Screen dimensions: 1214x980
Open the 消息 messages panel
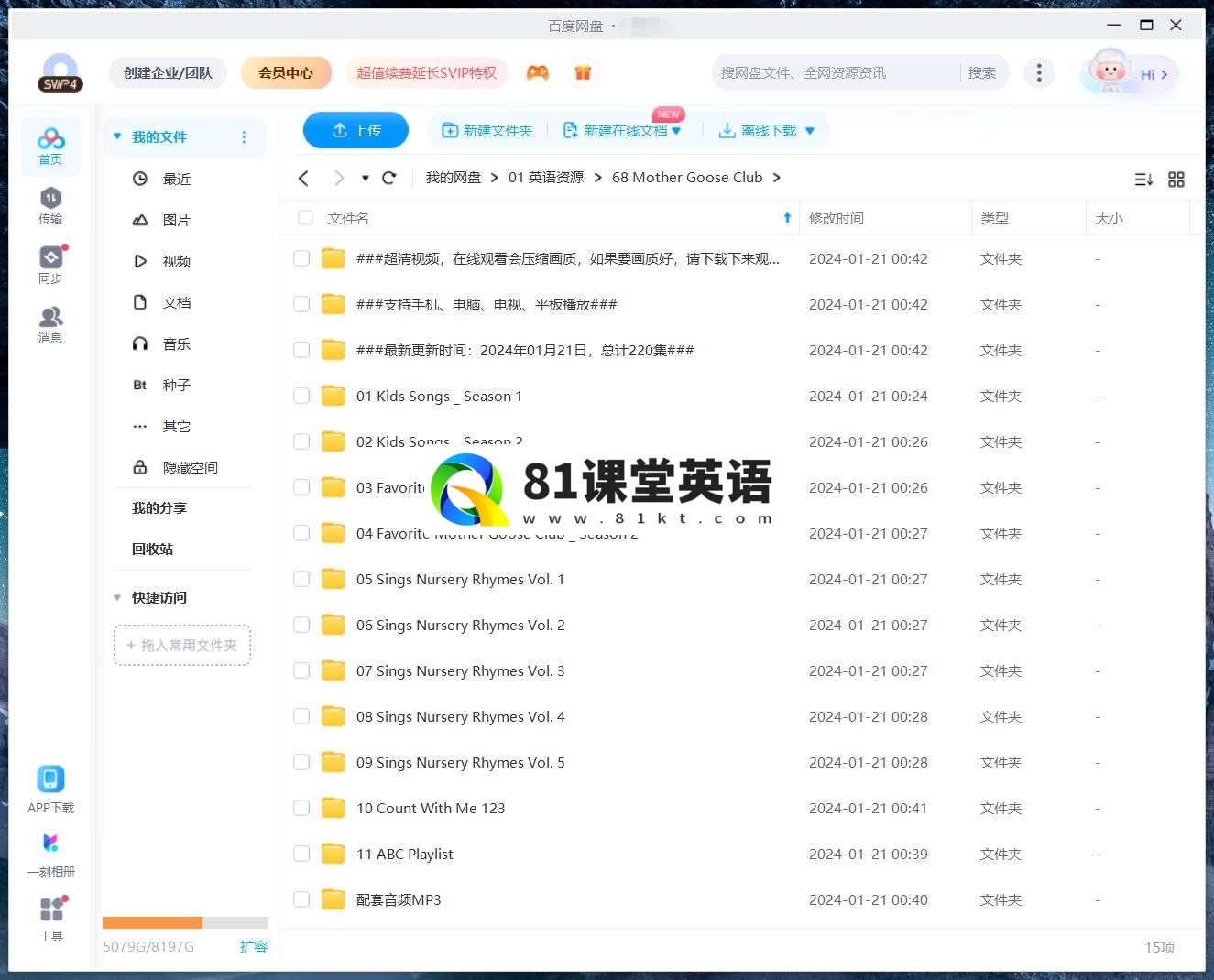pyautogui.click(x=50, y=325)
